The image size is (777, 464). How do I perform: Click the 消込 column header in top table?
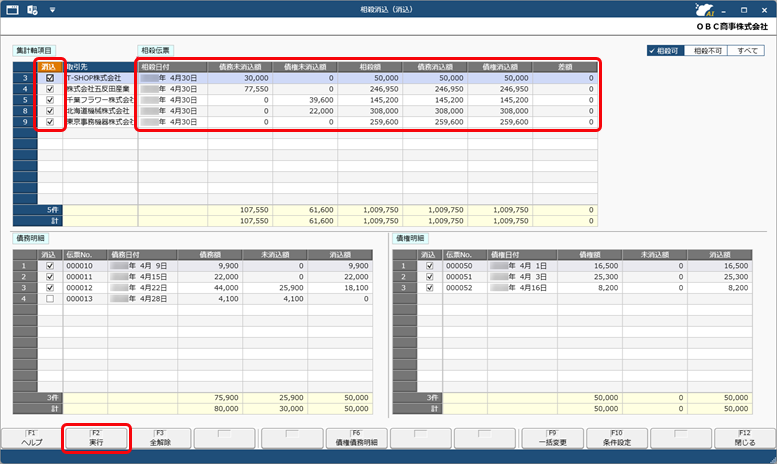(50, 66)
